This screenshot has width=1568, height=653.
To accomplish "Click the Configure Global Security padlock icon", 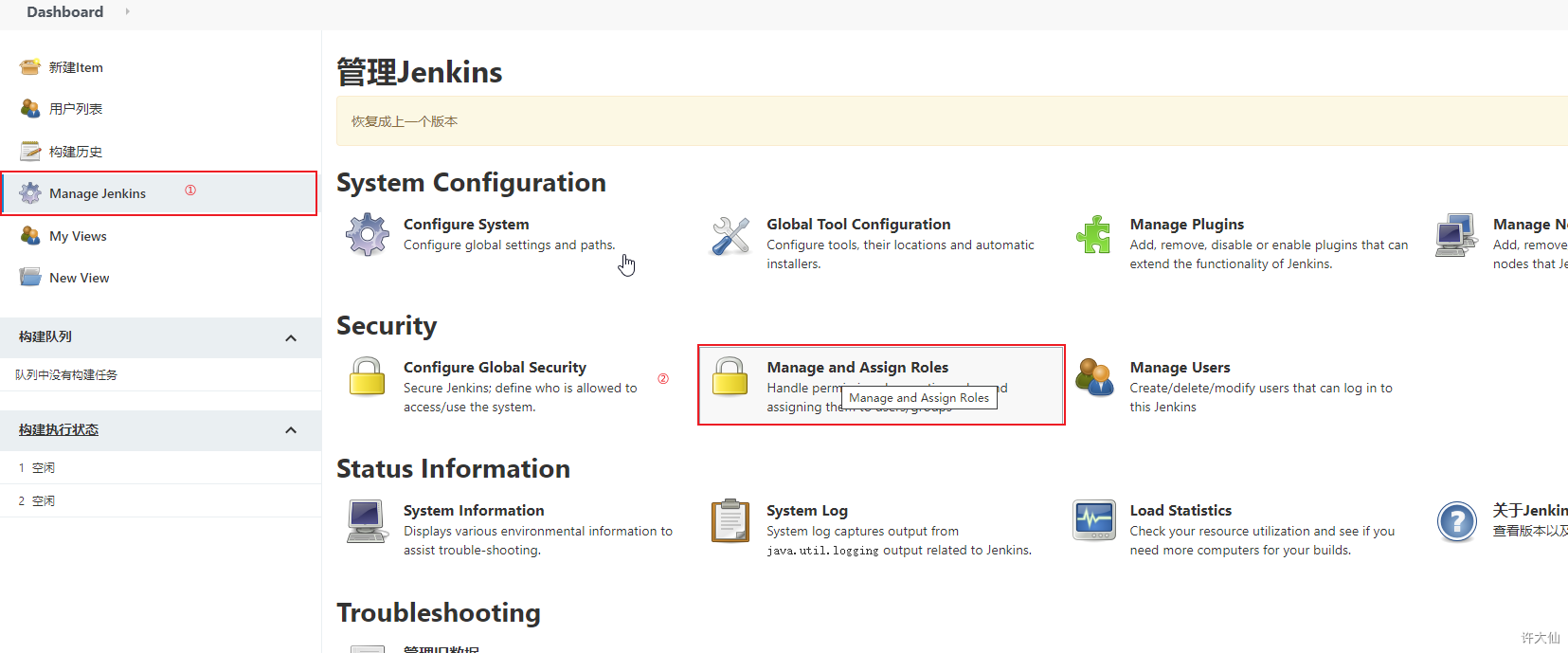I will tap(368, 376).
